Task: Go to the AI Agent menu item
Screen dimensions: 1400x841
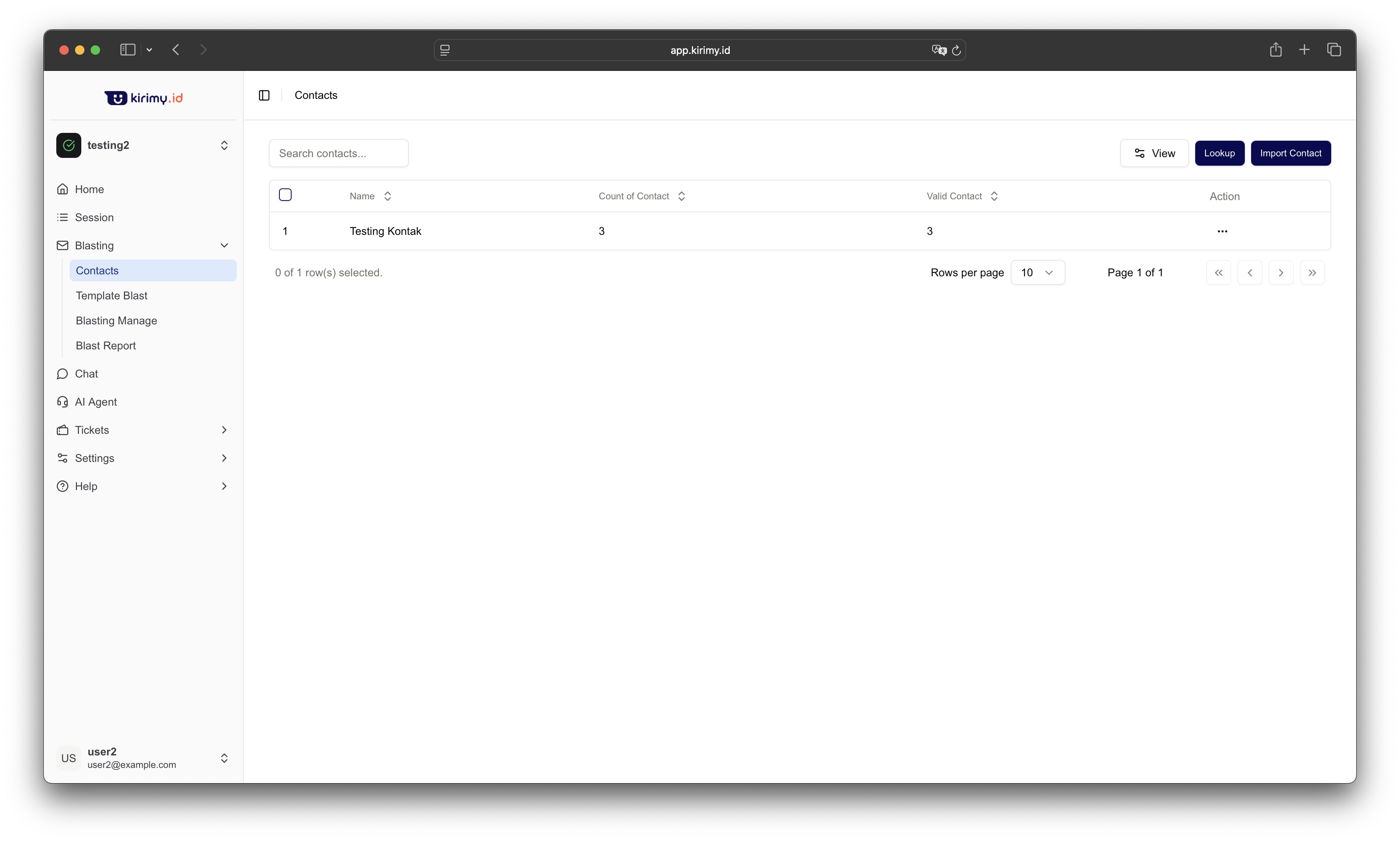Action: pos(96,402)
